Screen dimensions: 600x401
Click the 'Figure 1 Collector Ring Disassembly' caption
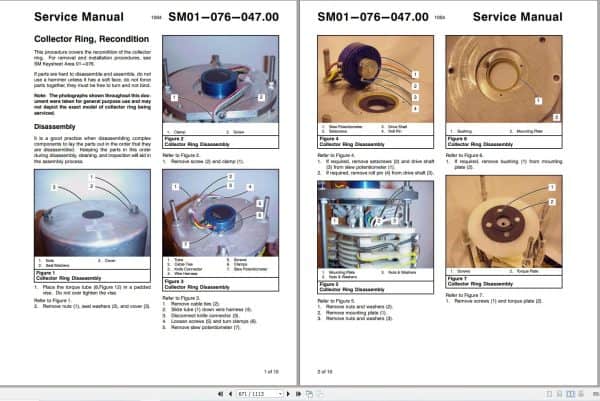point(68,275)
